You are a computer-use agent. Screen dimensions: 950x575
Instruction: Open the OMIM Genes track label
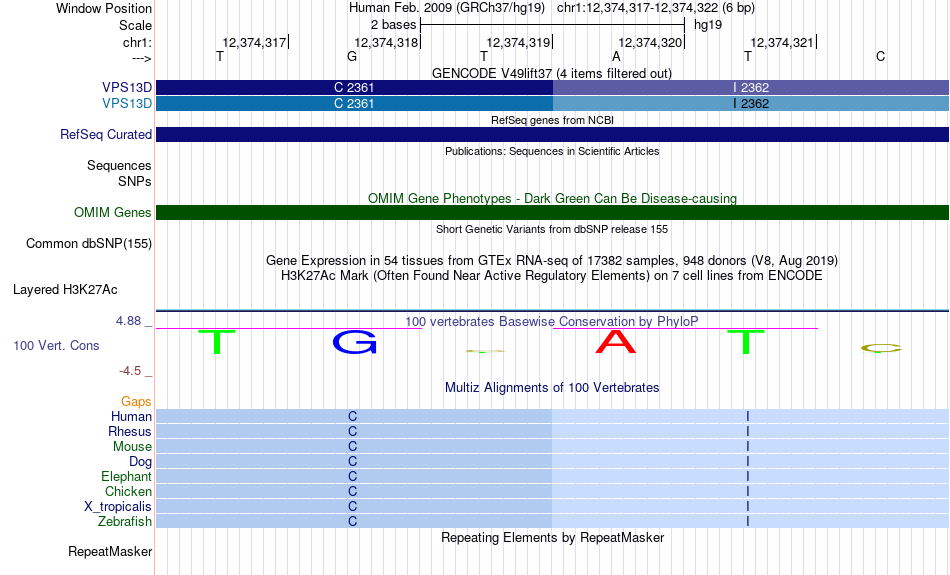[x=112, y=213]
